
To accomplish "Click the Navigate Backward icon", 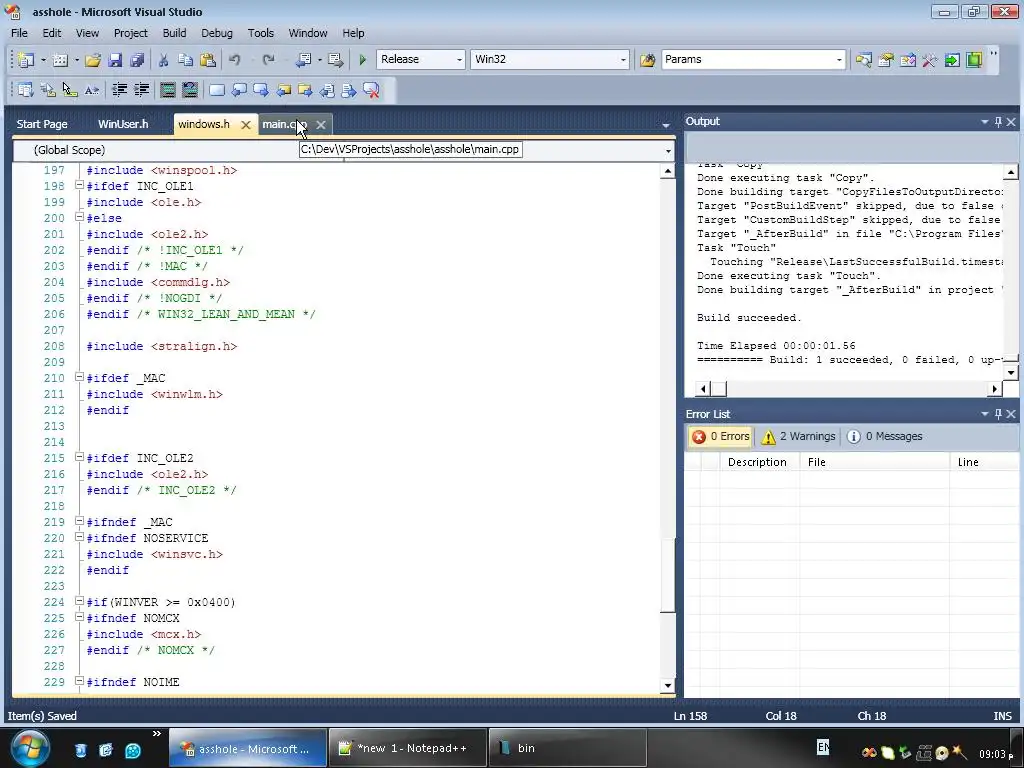I will [x=304, y=60].
